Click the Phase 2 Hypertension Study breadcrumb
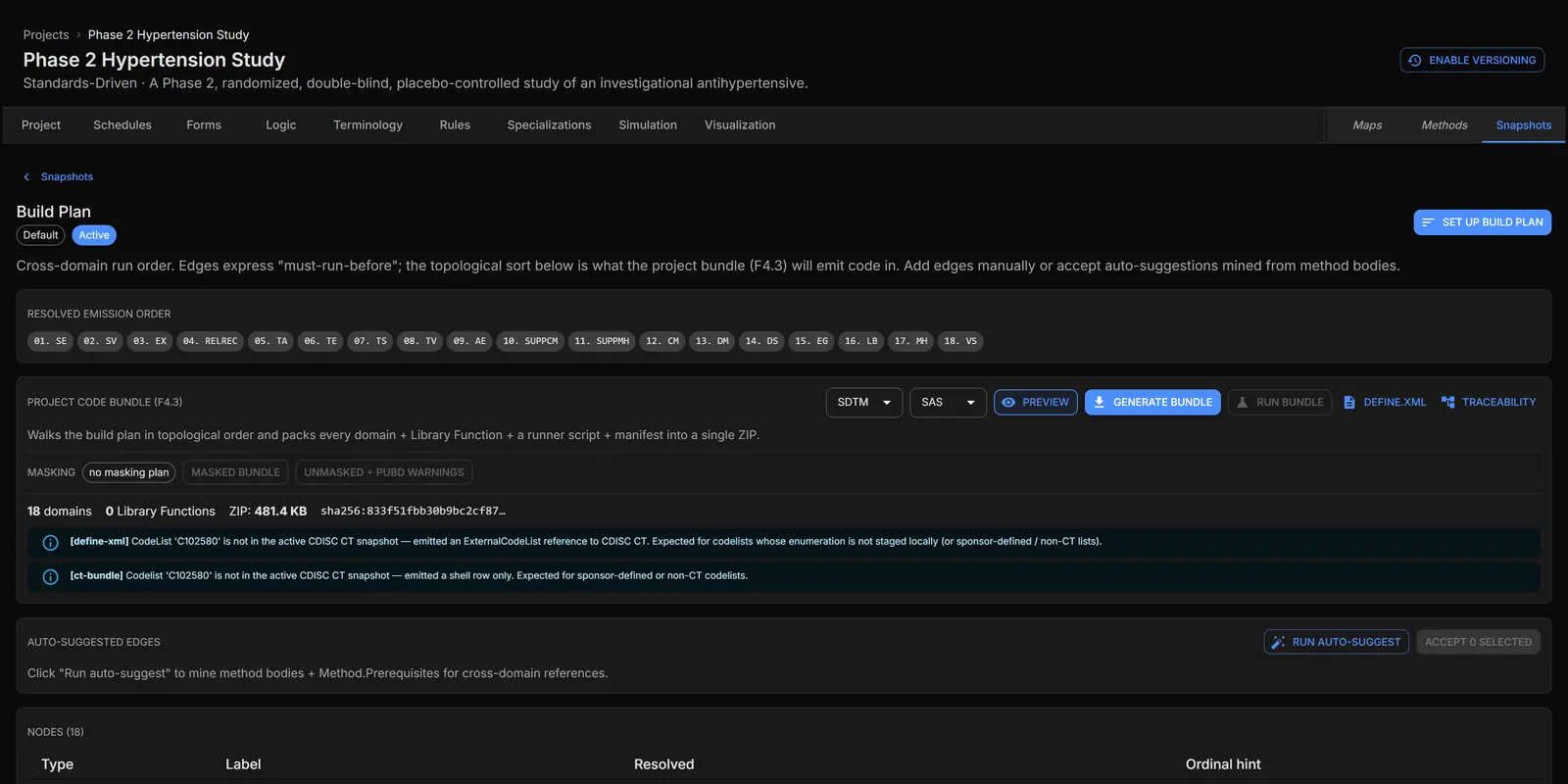This screenshot has width=1568, height=784. point(169,34)
